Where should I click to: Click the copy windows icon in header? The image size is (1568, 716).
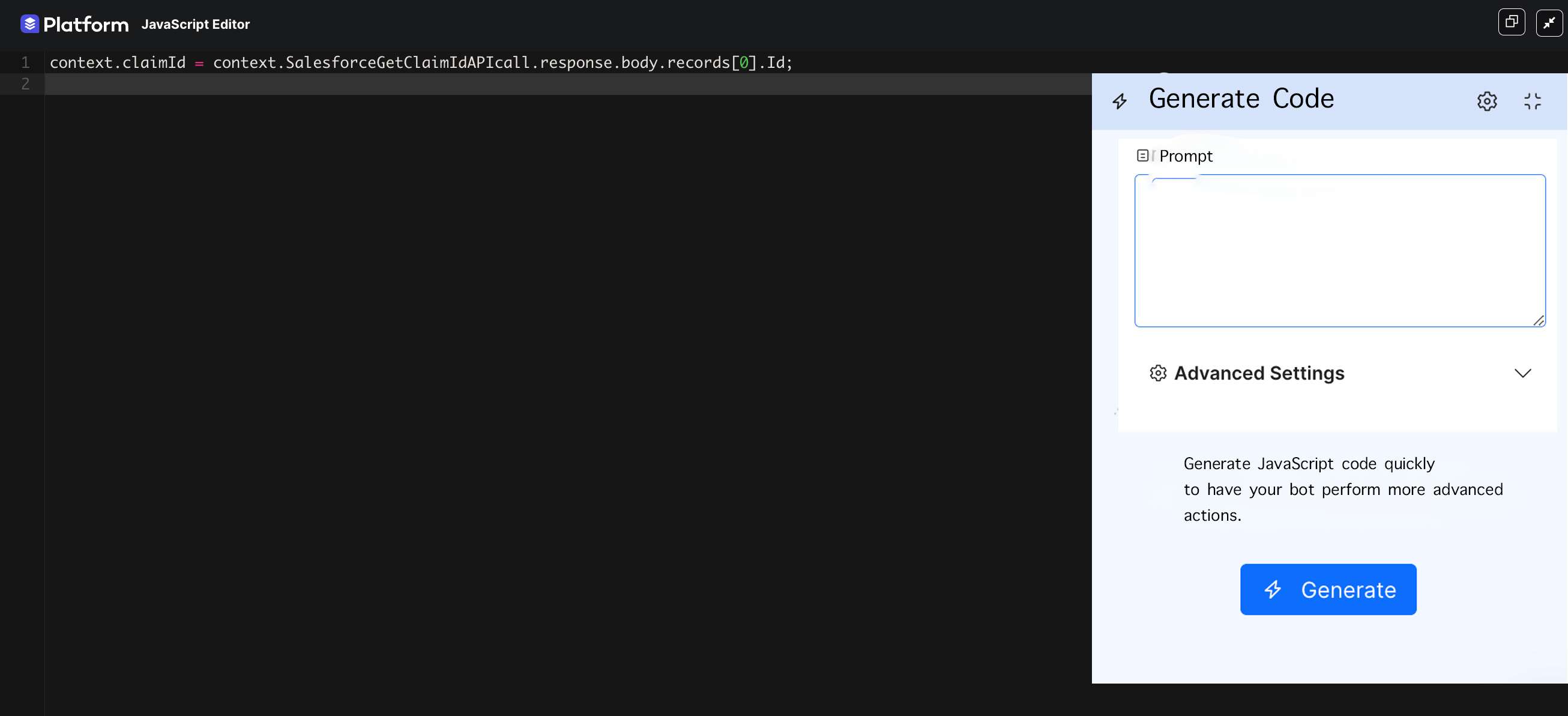pyautogui.click(x=1511, y=23)
